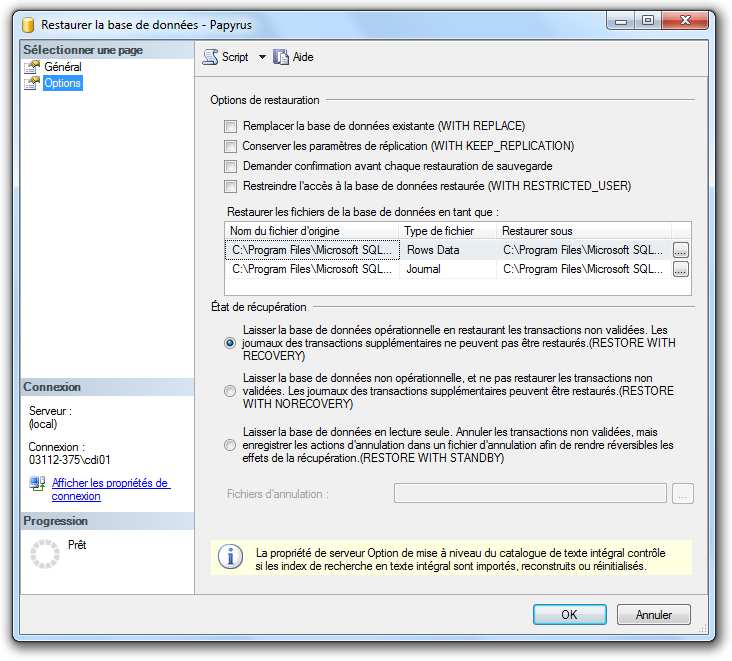Check confirmation before each restore option
Image resolution: width=732 pixels, height=661 pixels.
(231, 166)
